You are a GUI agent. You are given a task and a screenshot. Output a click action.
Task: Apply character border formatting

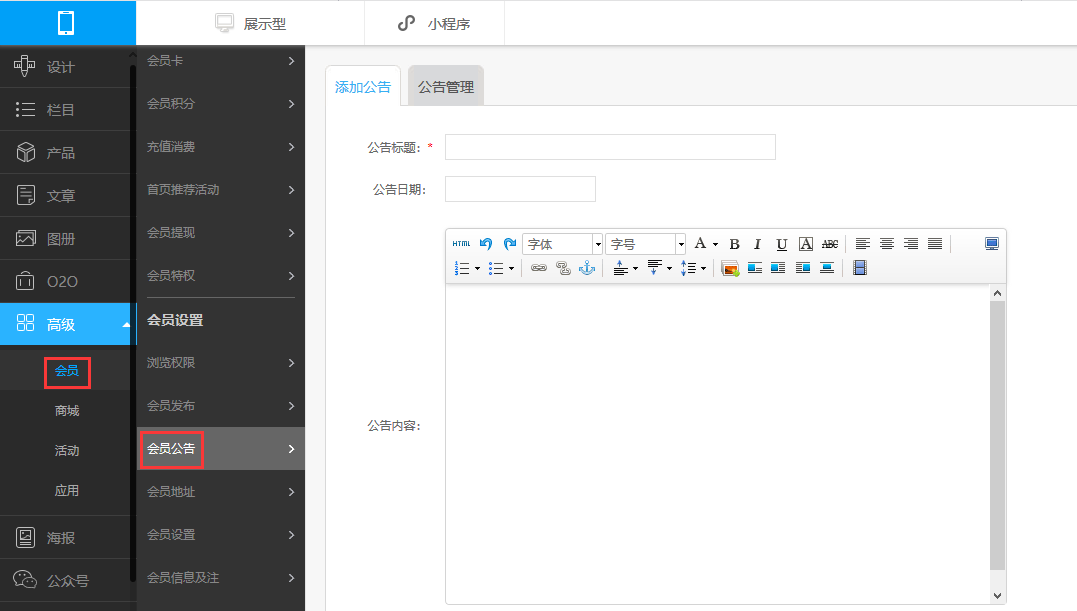coord(806,244)
